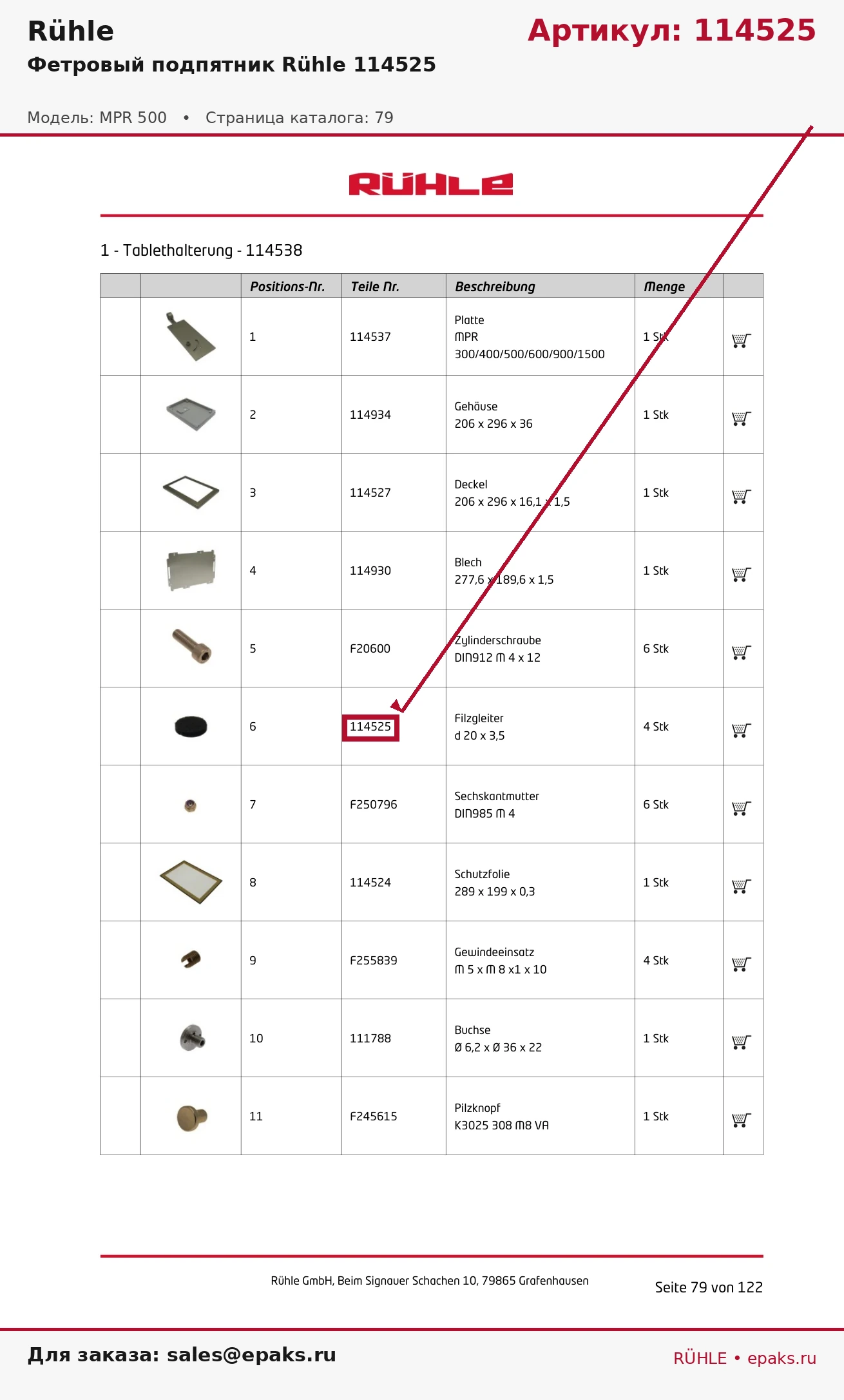The image size is (844, 1400).
Task: View Buchse bushing thumbnail image
Action: click(192, 1037)
